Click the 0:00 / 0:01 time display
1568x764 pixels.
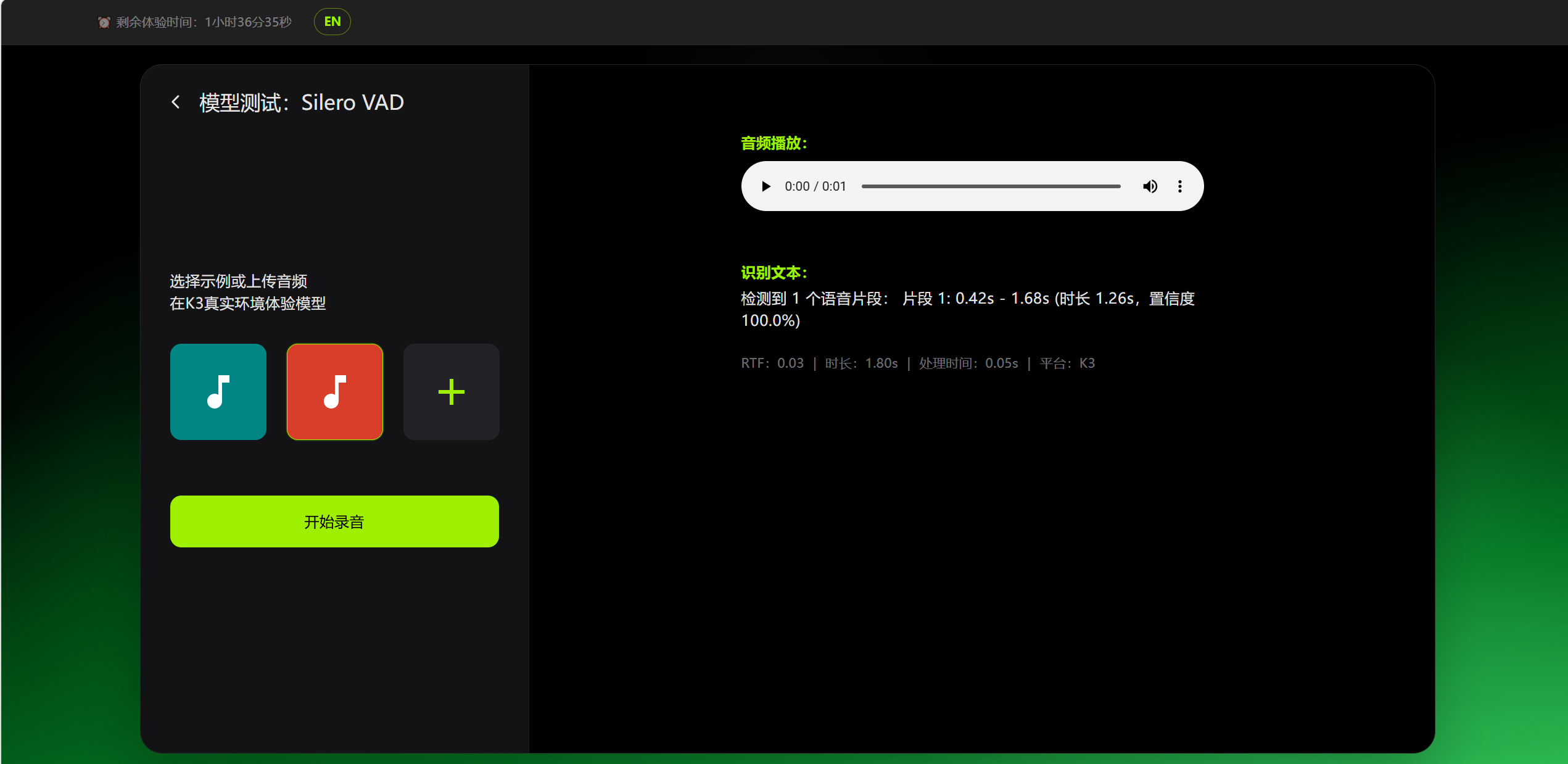point(815,186)
